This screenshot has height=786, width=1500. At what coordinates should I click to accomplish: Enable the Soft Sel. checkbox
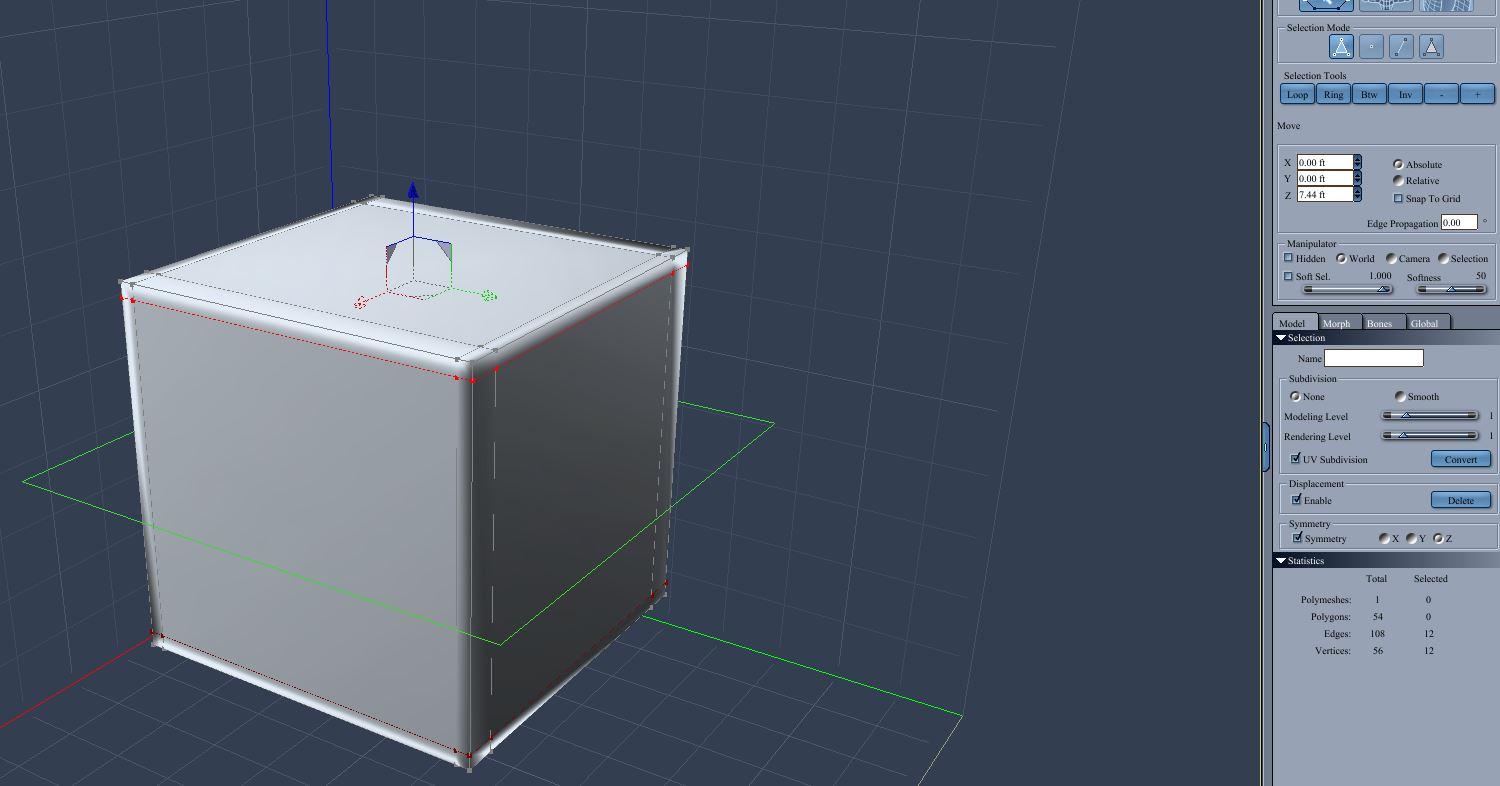click(x=1289, y=276)
